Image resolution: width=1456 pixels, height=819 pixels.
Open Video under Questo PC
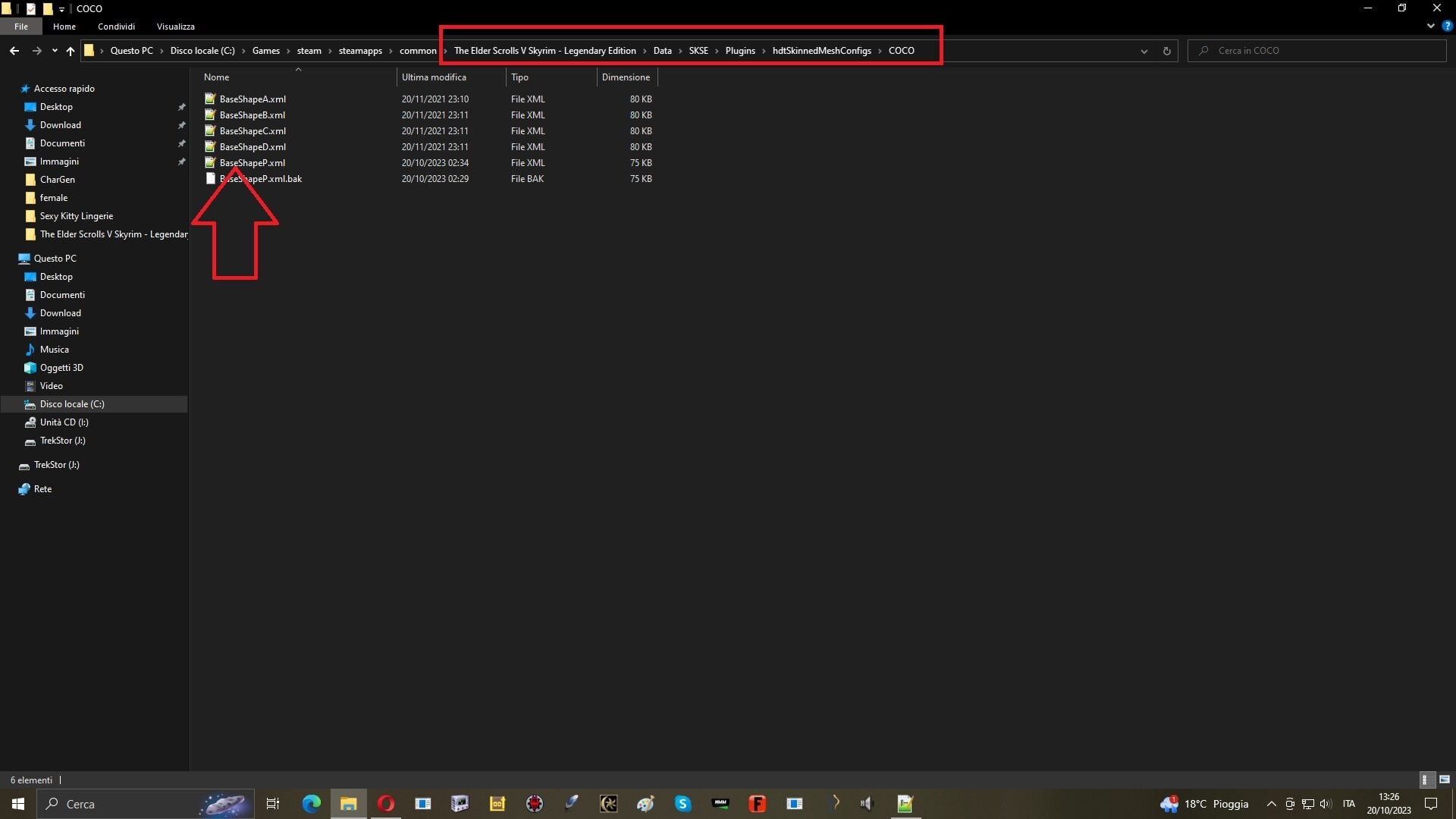click(x=51, y=386)
